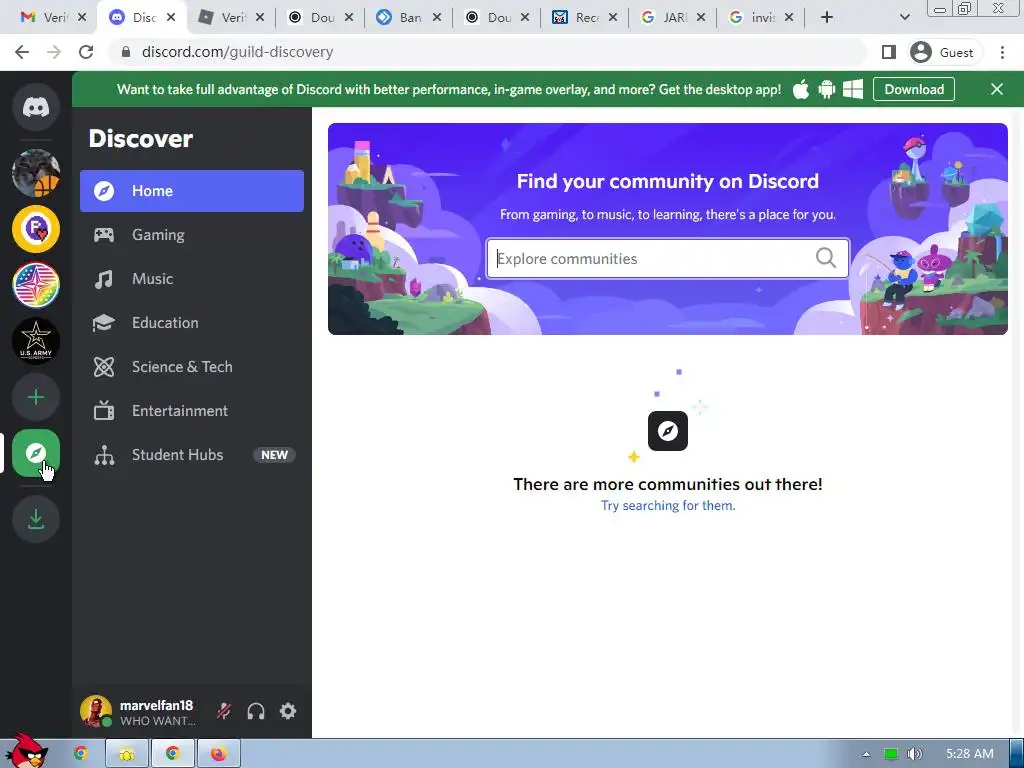Screen dimensions: 1024x768
Task: Click the marvelfan18 user avatar
Action: [x=96, y=711]
